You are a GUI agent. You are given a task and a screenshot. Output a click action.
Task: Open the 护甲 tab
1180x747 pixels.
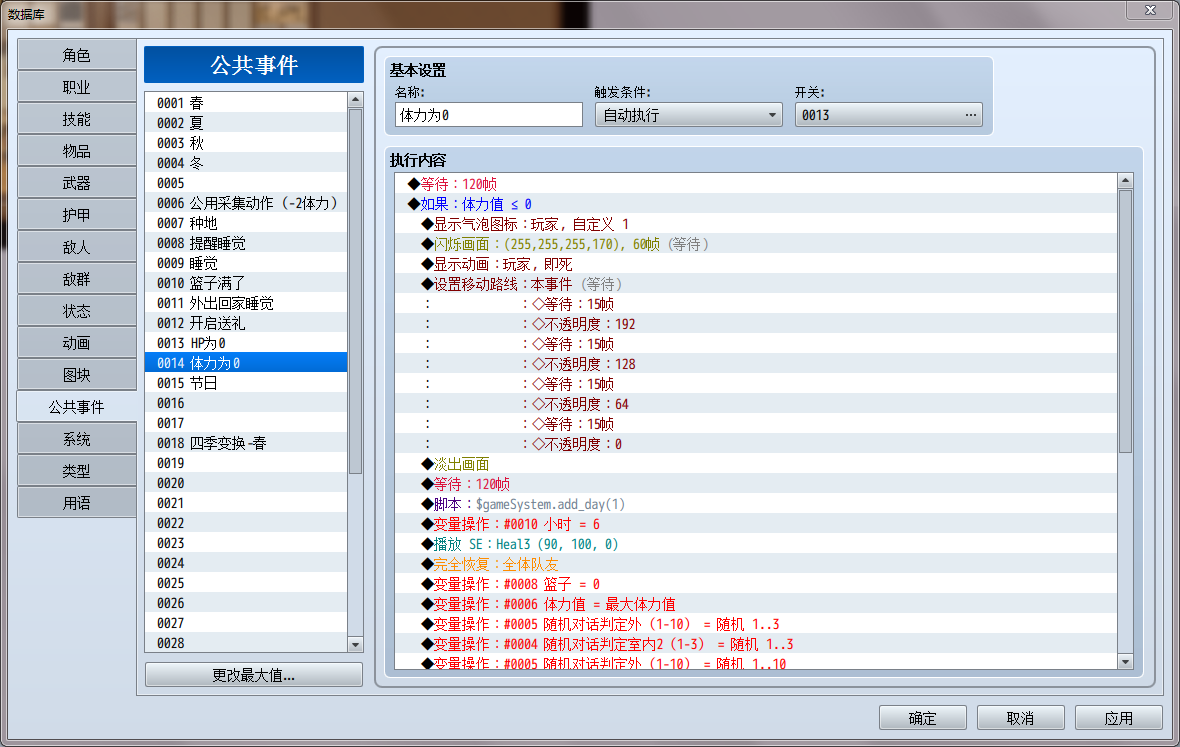tap(76, 215)
